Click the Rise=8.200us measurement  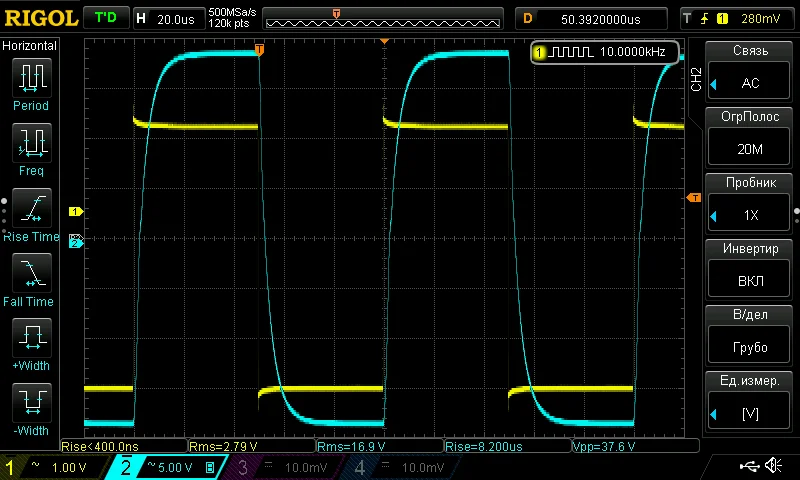point(484,446)
